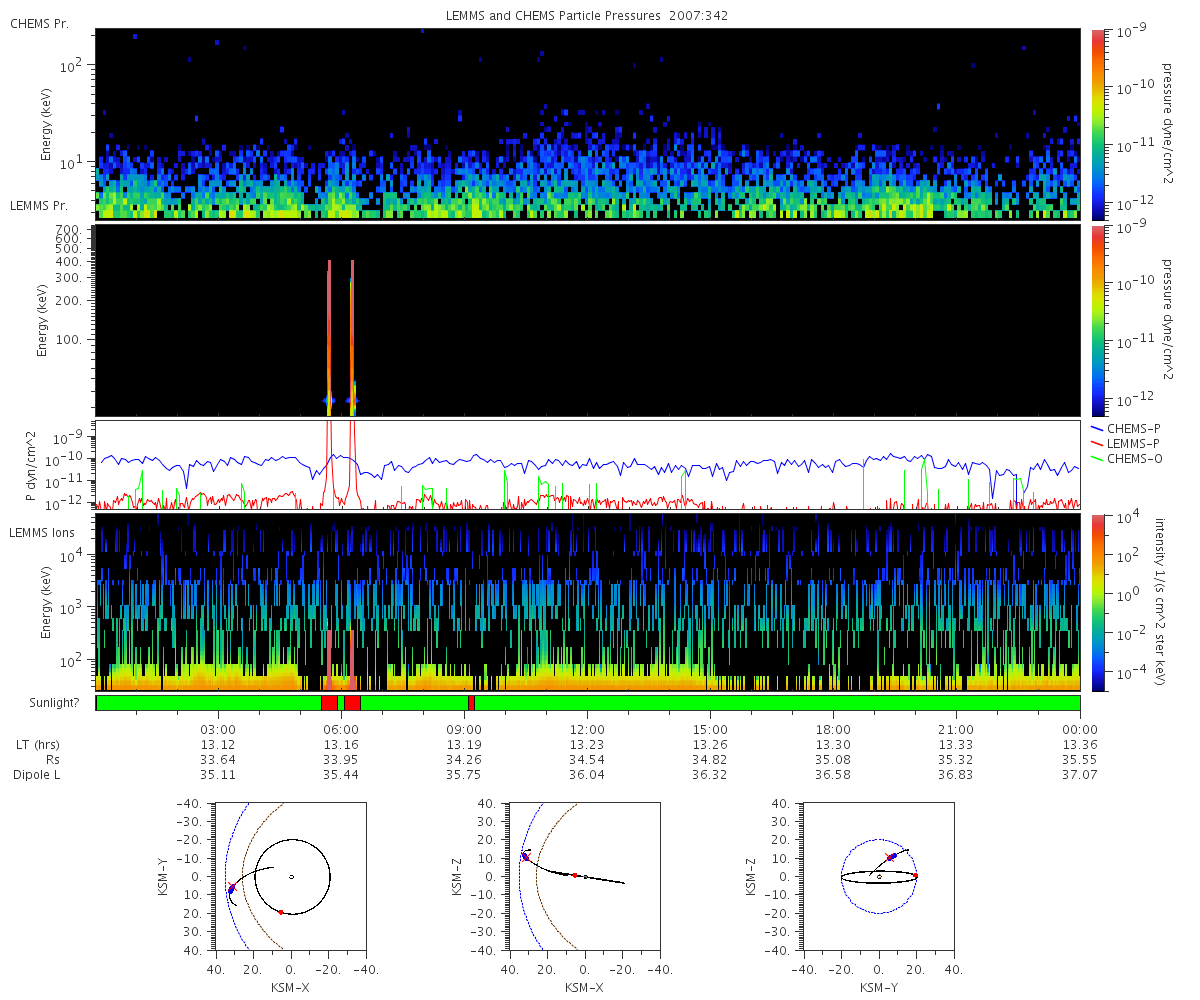This screenshot has height=1000, width=1200.
Task: Click the Dipole L value 36.83
Action: point(957,774)
